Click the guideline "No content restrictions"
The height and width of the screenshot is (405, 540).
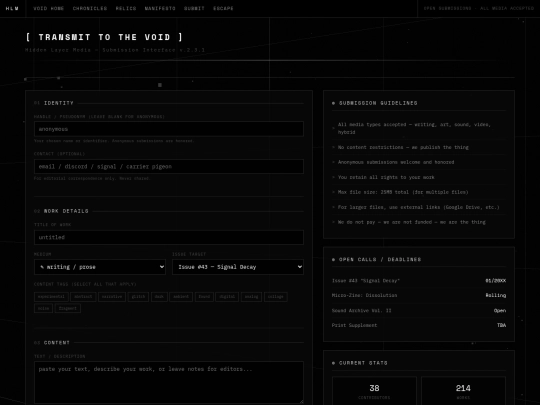419,147
